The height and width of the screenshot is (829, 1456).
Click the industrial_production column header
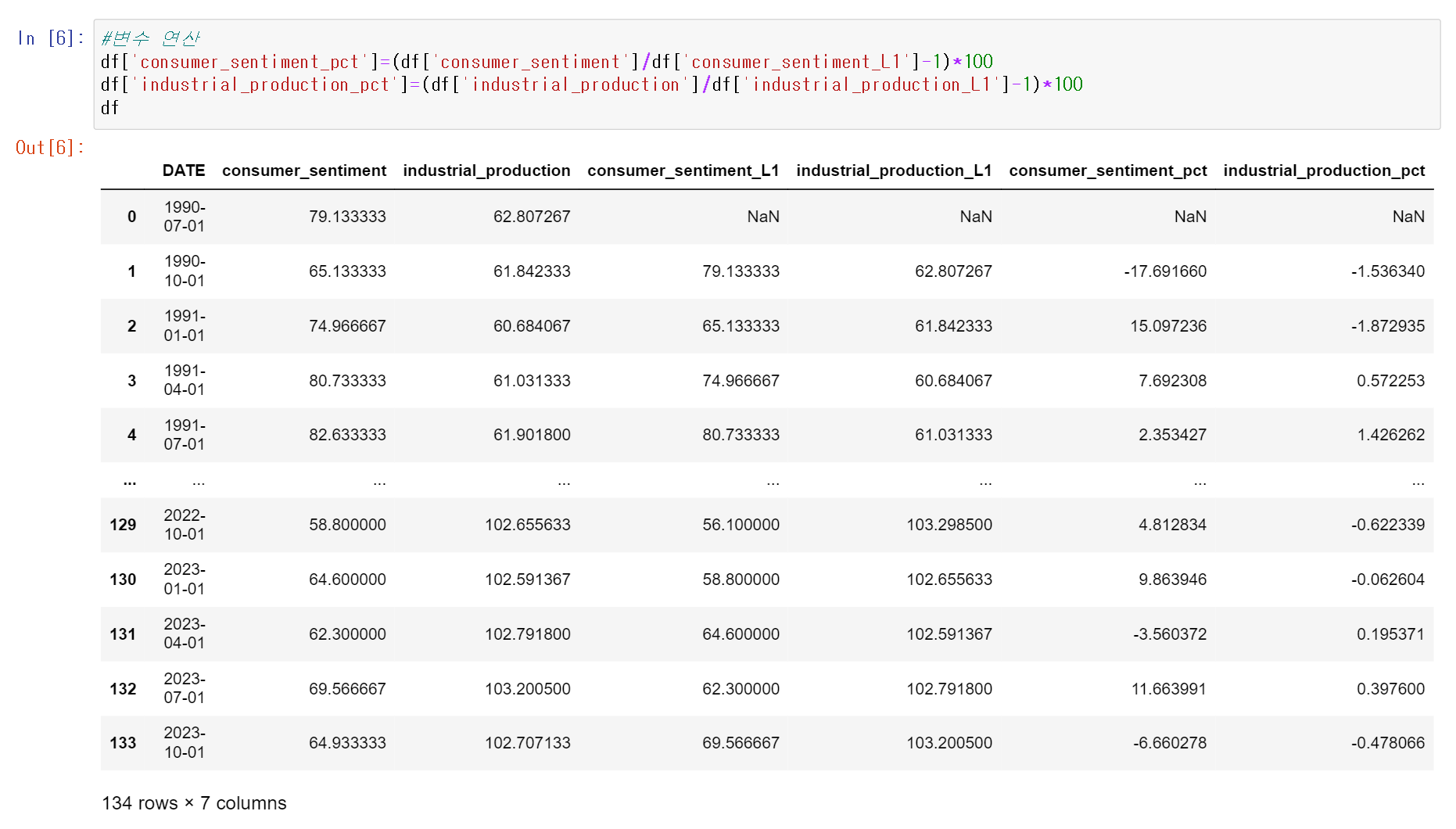(486, 170)
